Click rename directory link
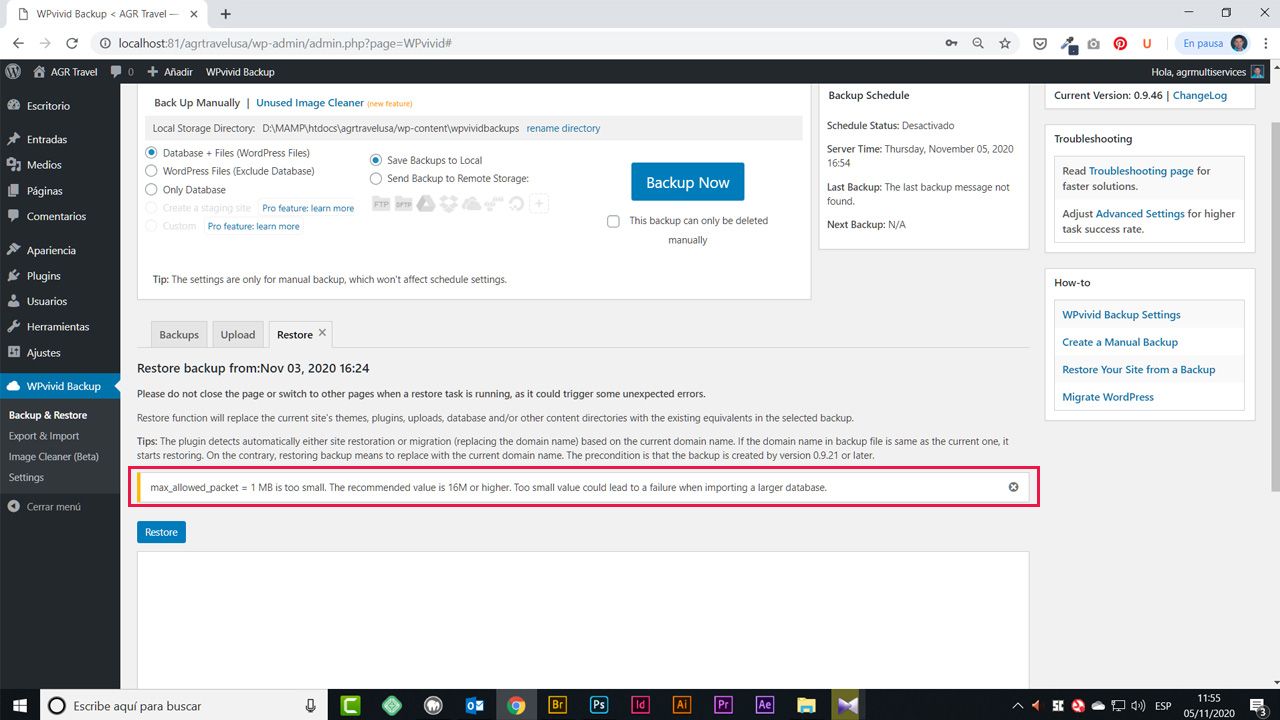 (564, 128)
